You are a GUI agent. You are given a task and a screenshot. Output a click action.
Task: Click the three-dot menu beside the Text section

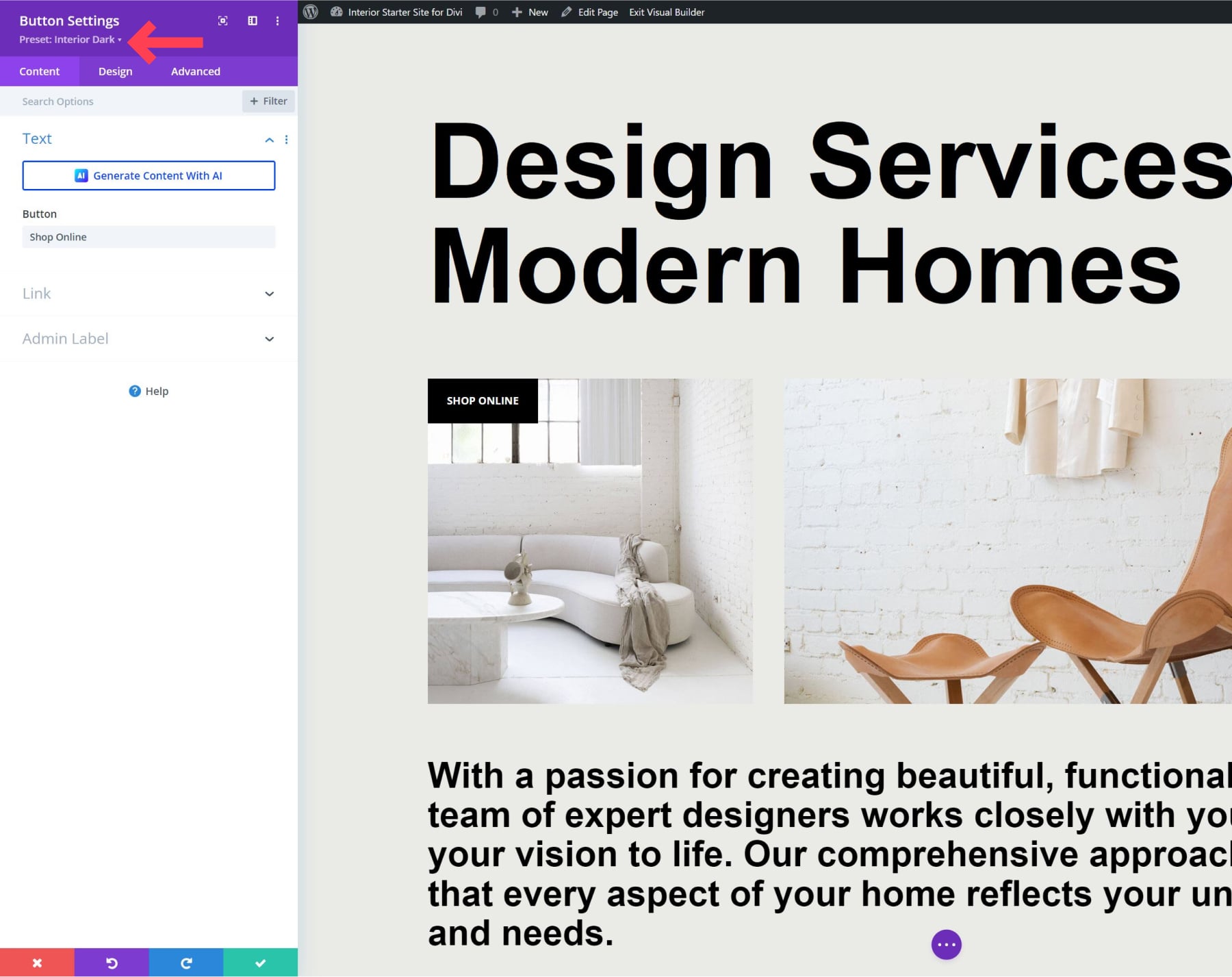pos(287,139)
